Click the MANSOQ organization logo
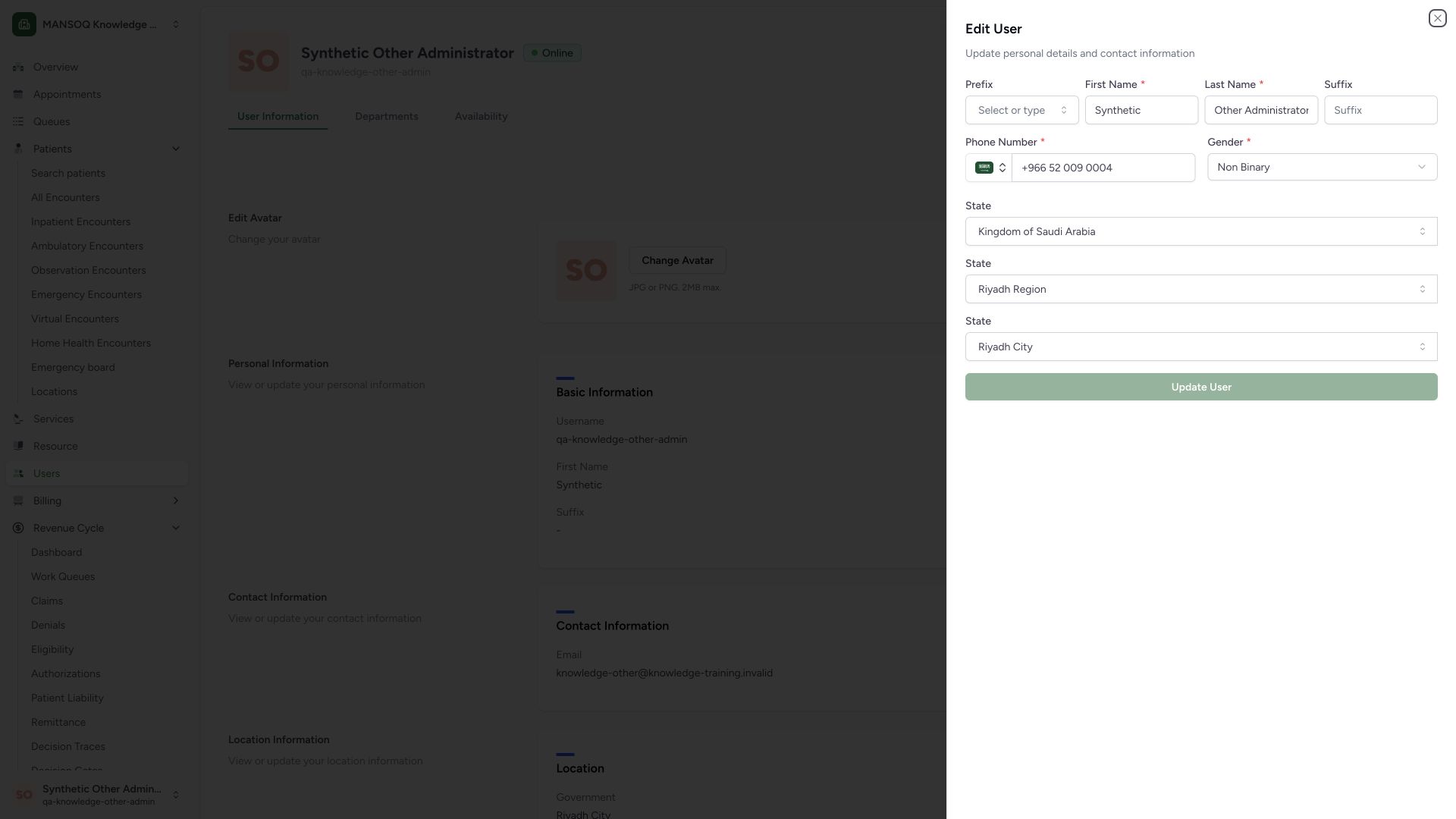 point(24,24)
